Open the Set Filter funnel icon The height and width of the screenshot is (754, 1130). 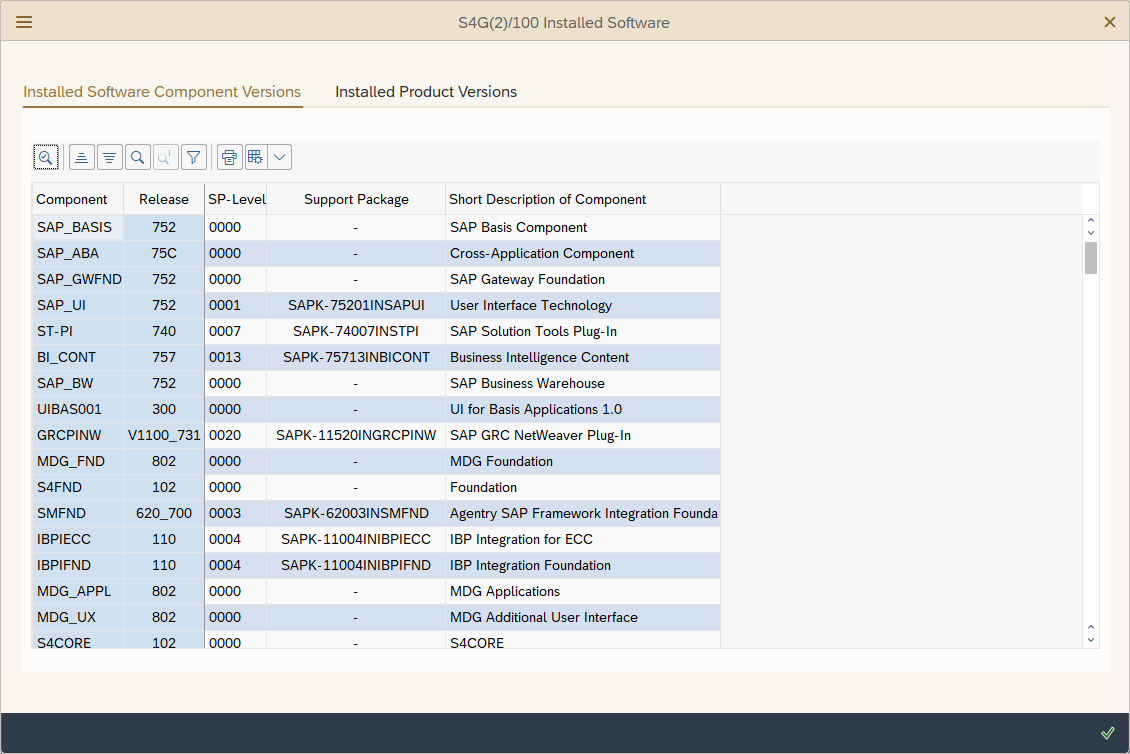[x=194, y=157]
